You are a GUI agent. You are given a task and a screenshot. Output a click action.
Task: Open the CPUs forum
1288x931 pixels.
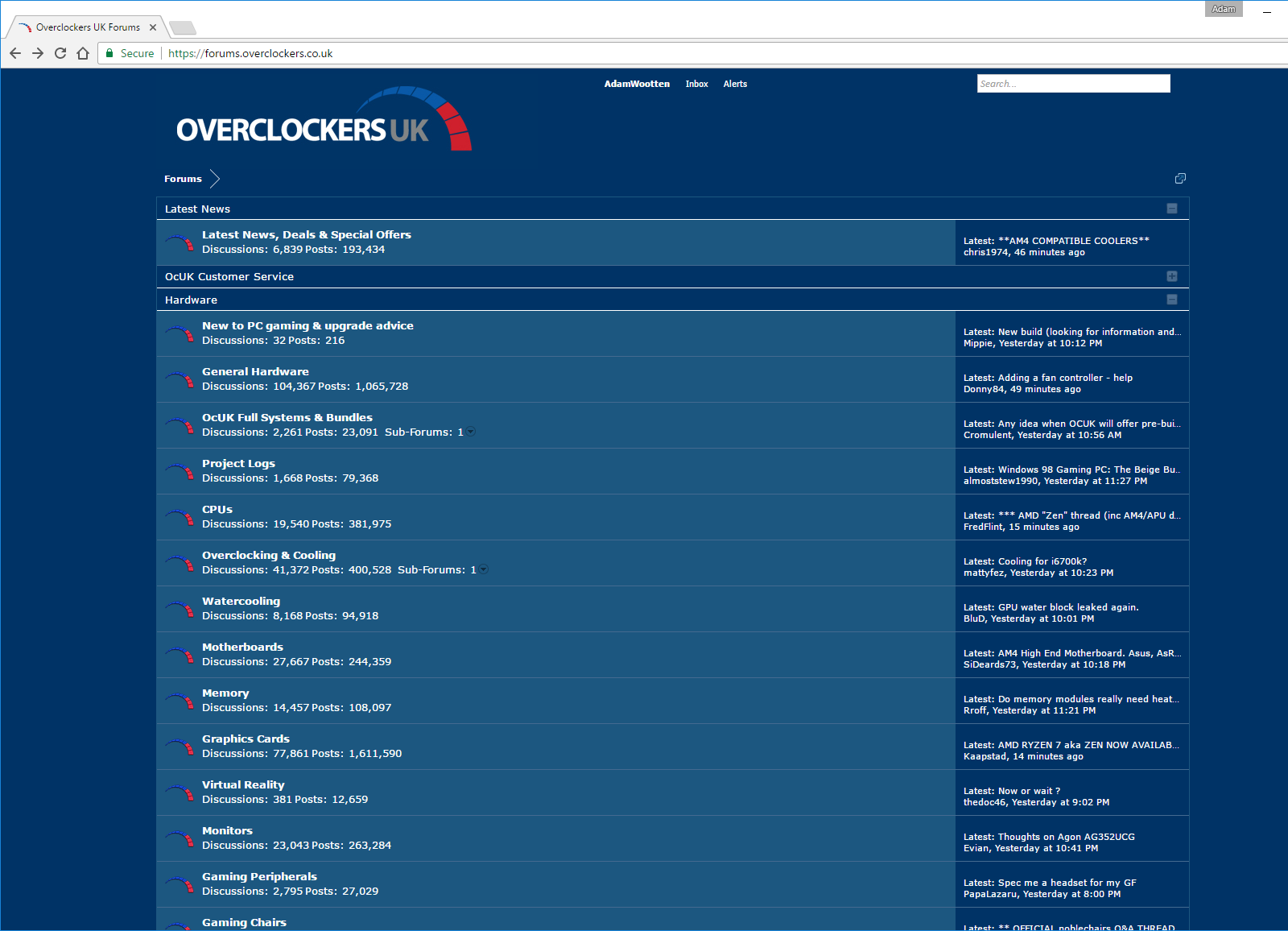[217, 509]
